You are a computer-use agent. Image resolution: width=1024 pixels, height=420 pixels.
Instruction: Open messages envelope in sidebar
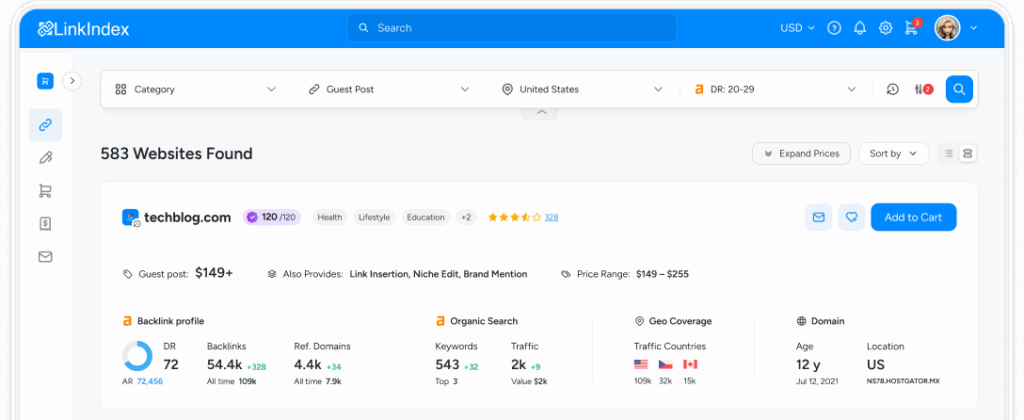[45, 257]
